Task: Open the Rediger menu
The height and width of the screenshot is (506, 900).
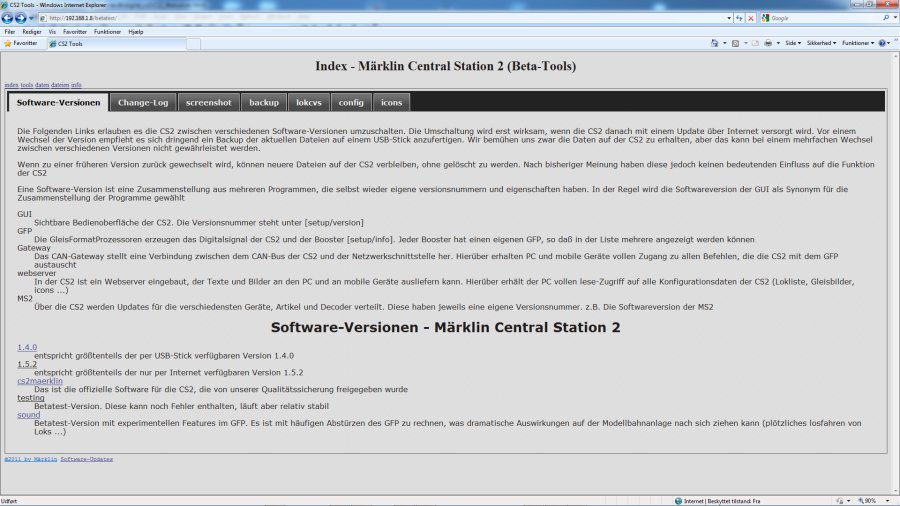Action: [32, 32]
